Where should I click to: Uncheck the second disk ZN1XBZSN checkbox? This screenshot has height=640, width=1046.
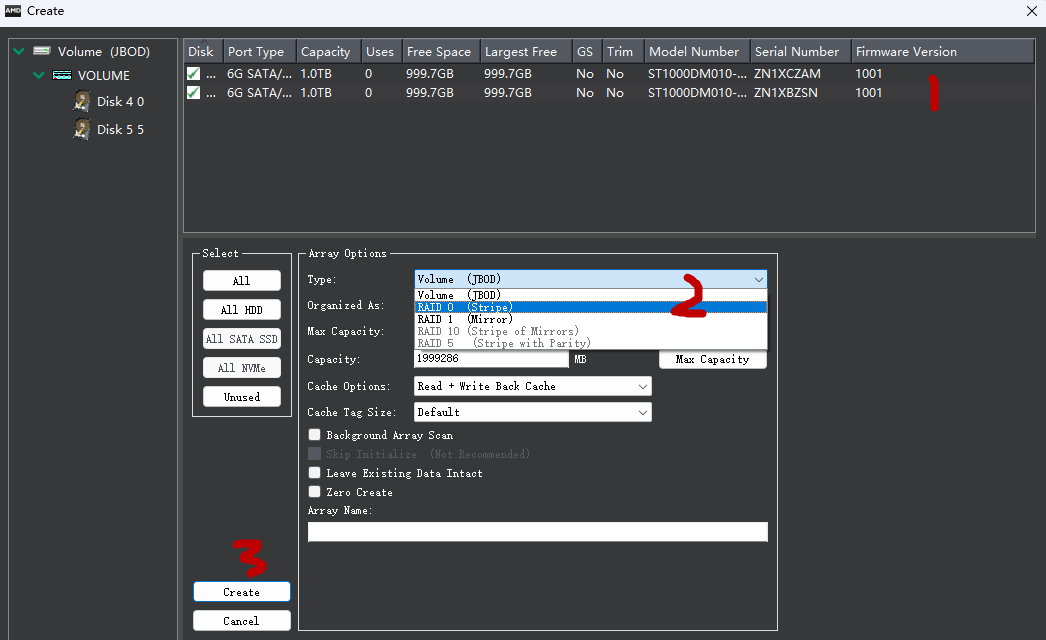click(x=193, y=92)
